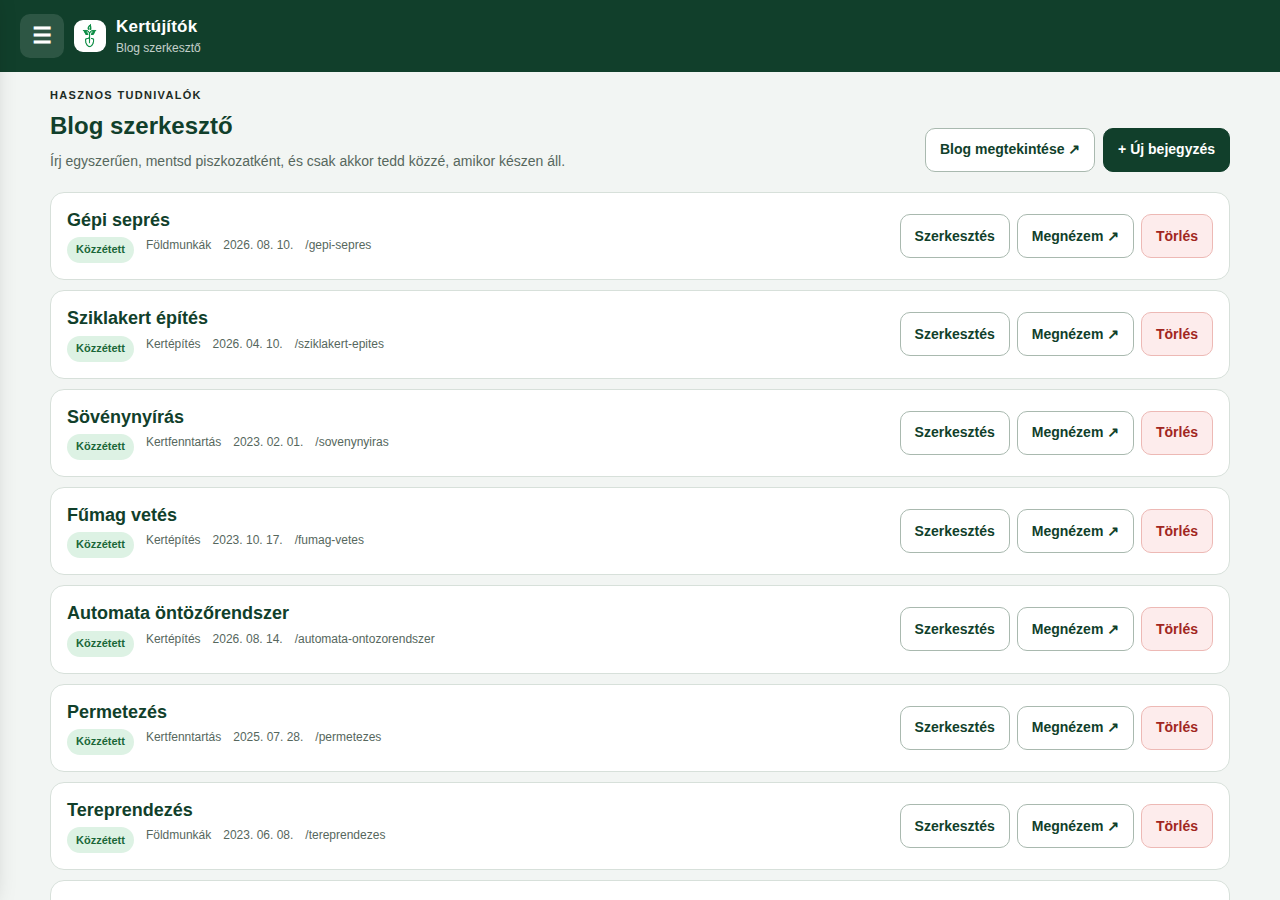The image size is (1280, 900).
Task: Click Közzétett badge on Permetezés
Action: 100,741
